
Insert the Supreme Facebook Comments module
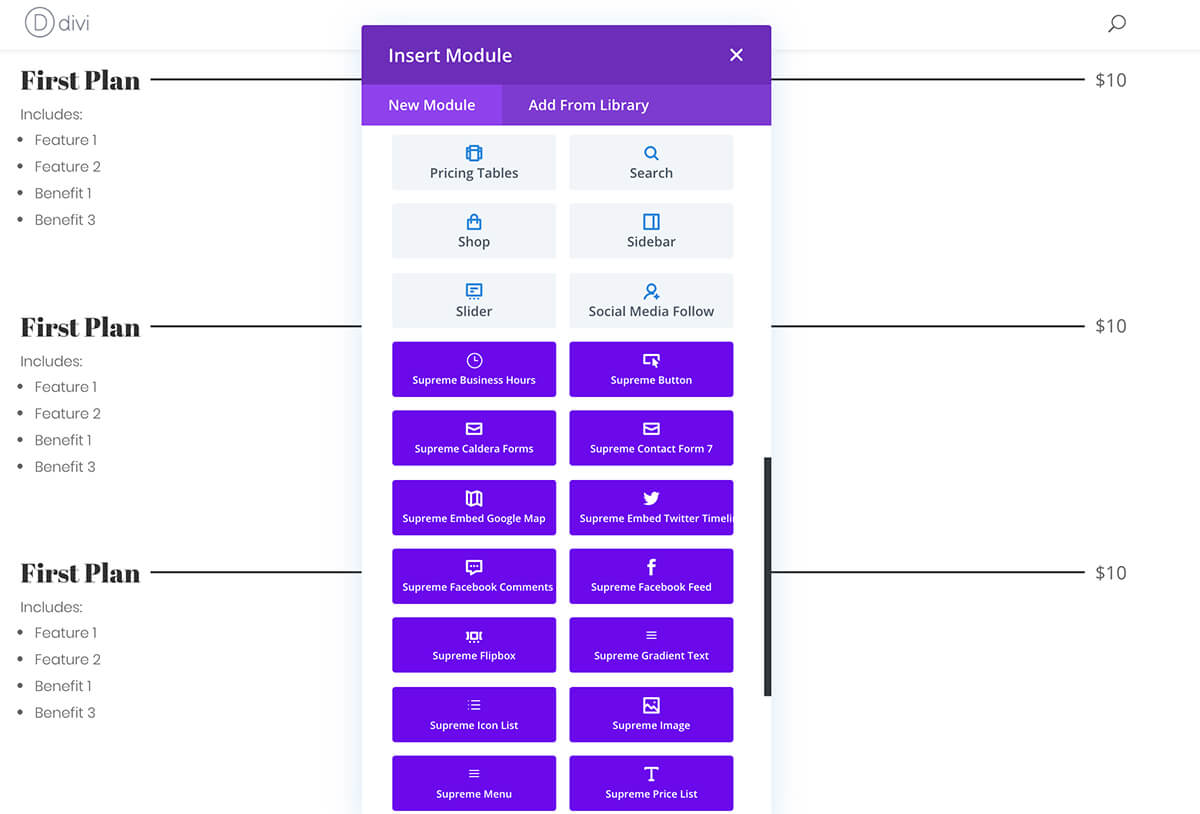point(474,576)
